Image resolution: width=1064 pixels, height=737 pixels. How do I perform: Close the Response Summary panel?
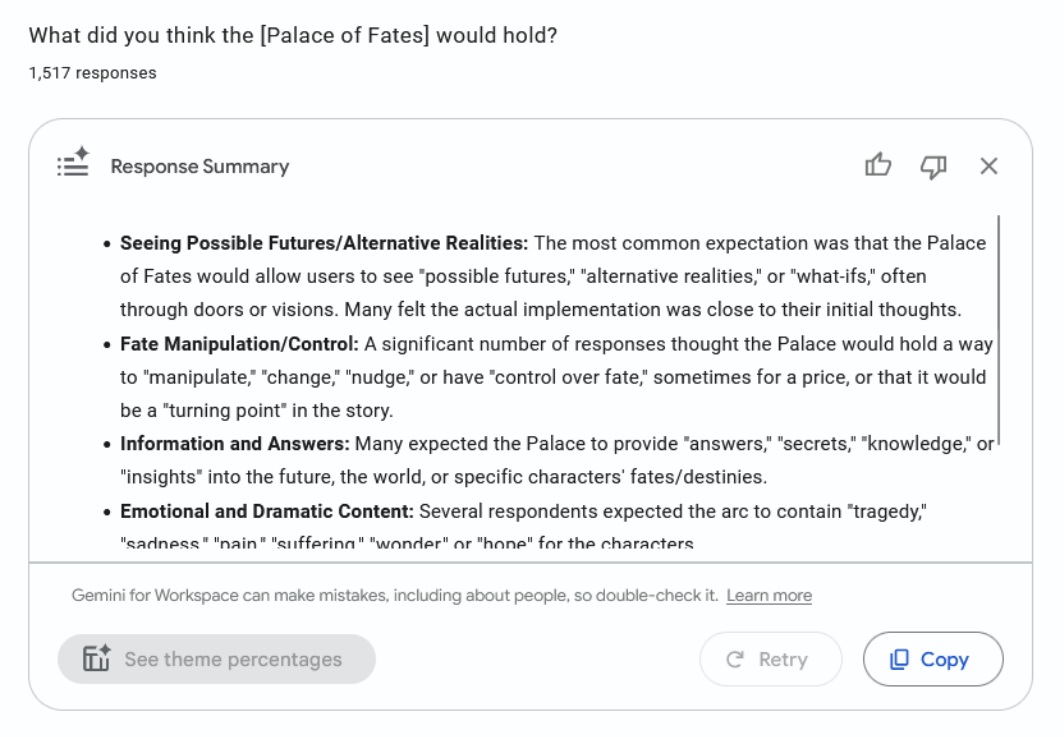point(988,166)
